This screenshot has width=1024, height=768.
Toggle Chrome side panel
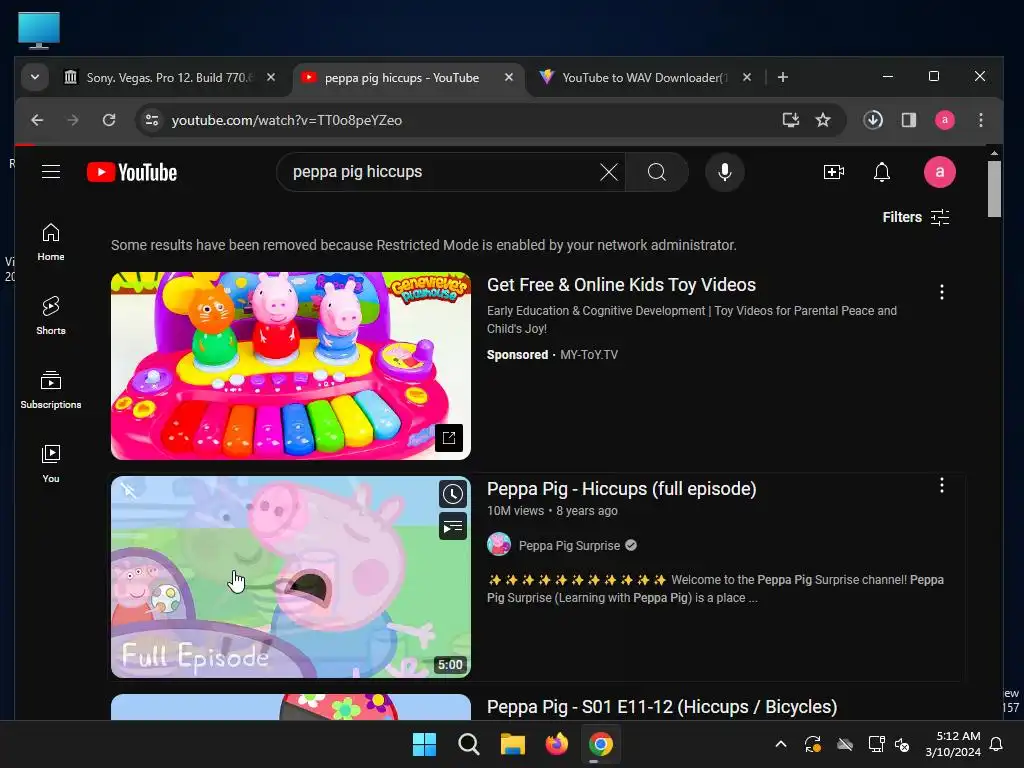tap(909, 120)
